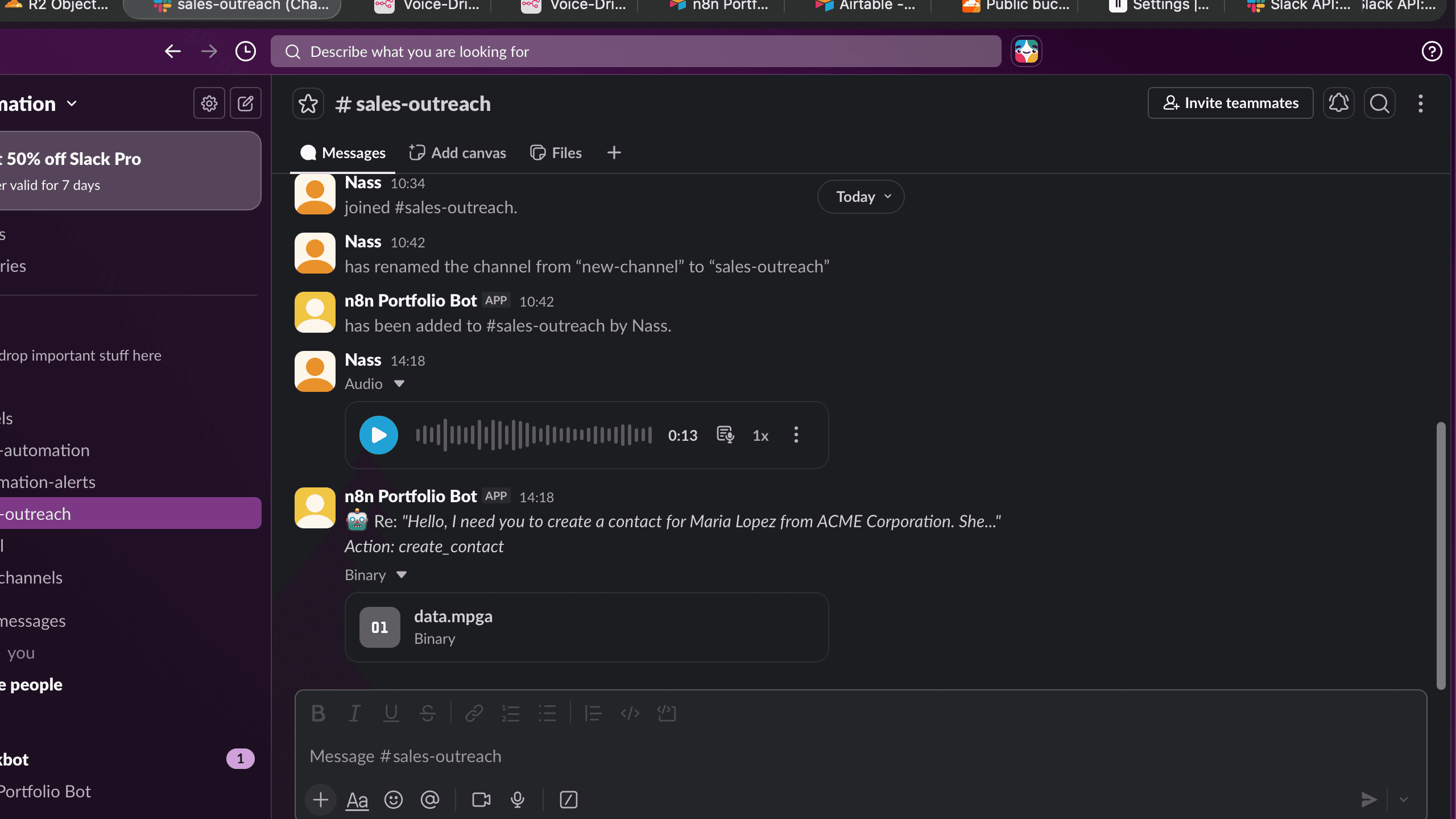
Task: Open the 50% off Slack Pro offer
Action: coord(130,171)
